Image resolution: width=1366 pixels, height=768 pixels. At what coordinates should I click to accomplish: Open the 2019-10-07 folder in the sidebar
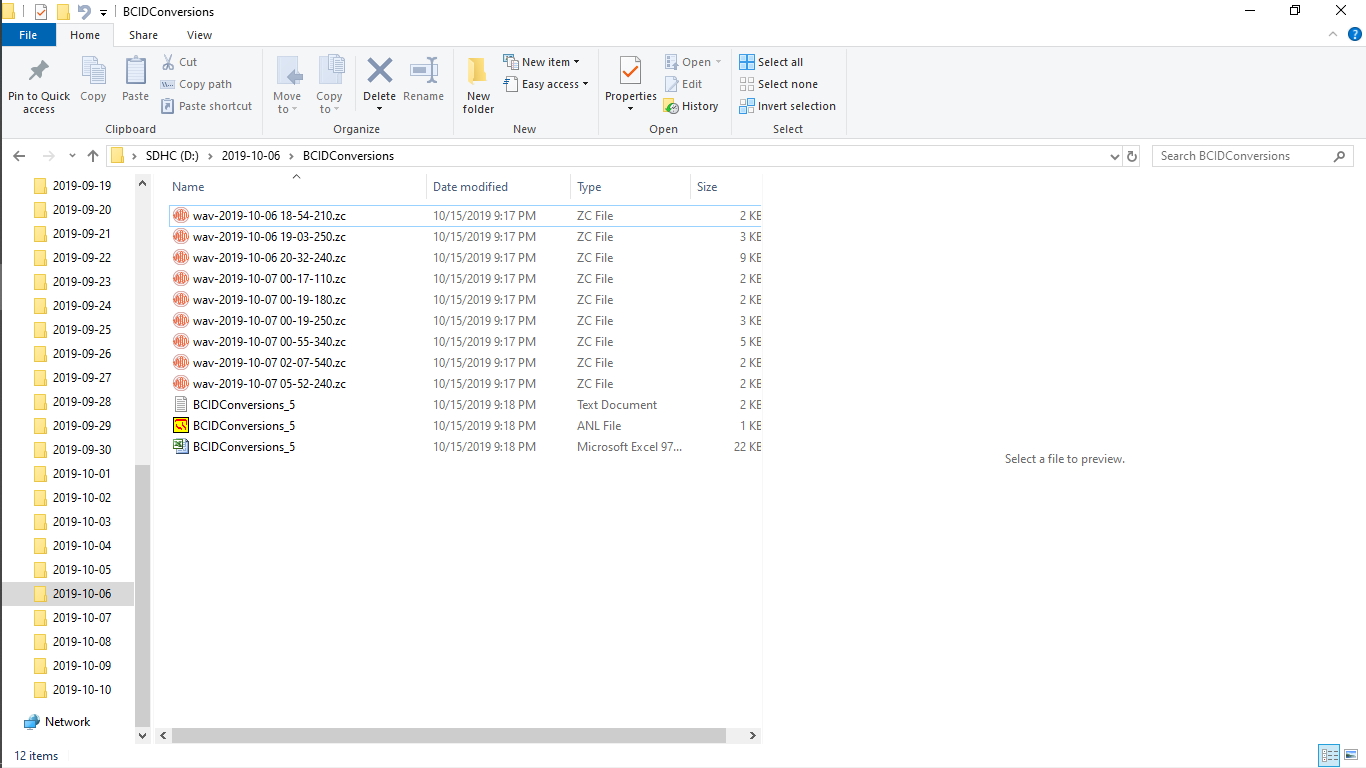pos(80,617)
